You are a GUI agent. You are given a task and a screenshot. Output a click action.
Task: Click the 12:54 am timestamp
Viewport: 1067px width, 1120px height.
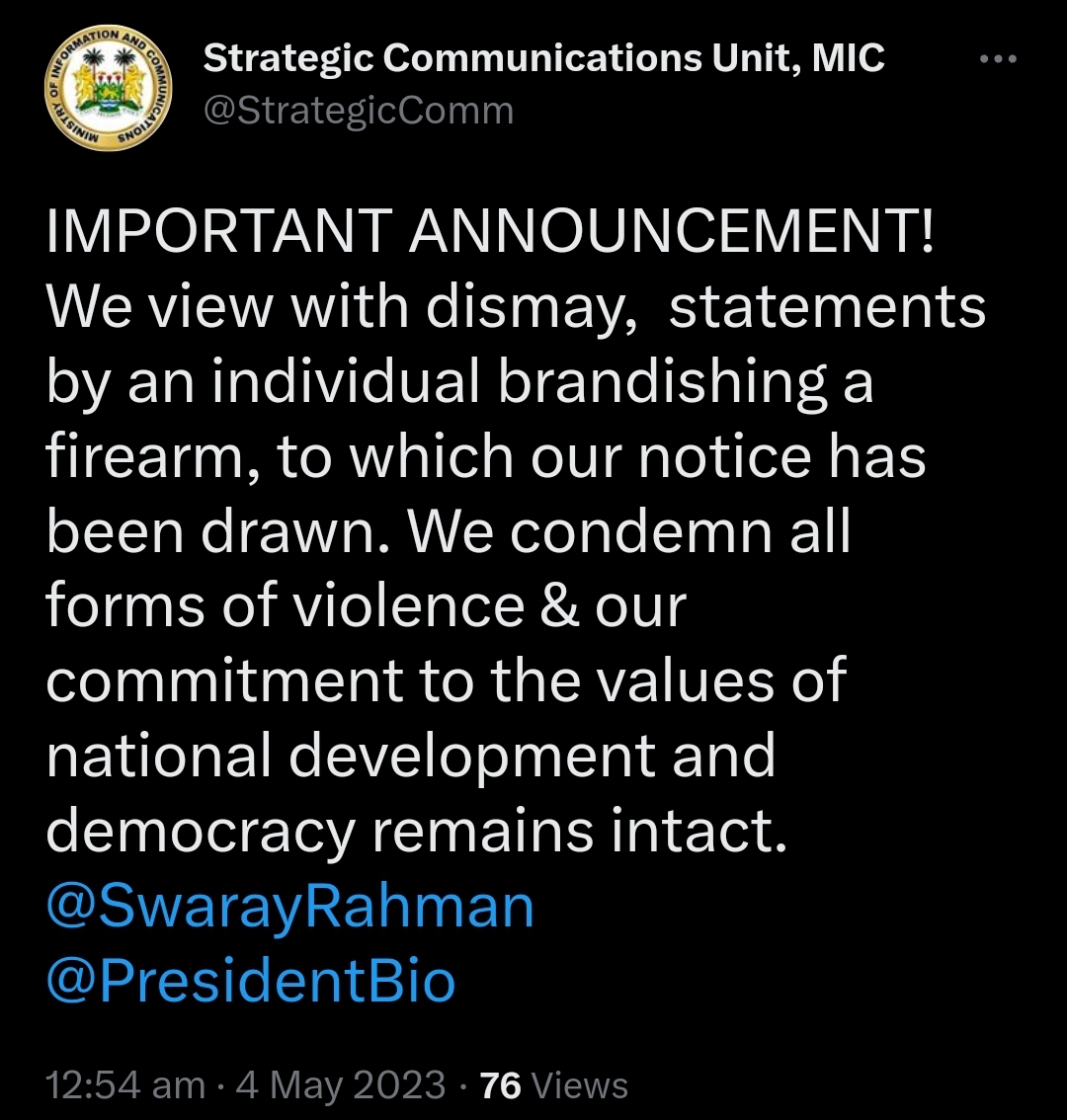pyautogui.click(x=125, y=1085)
